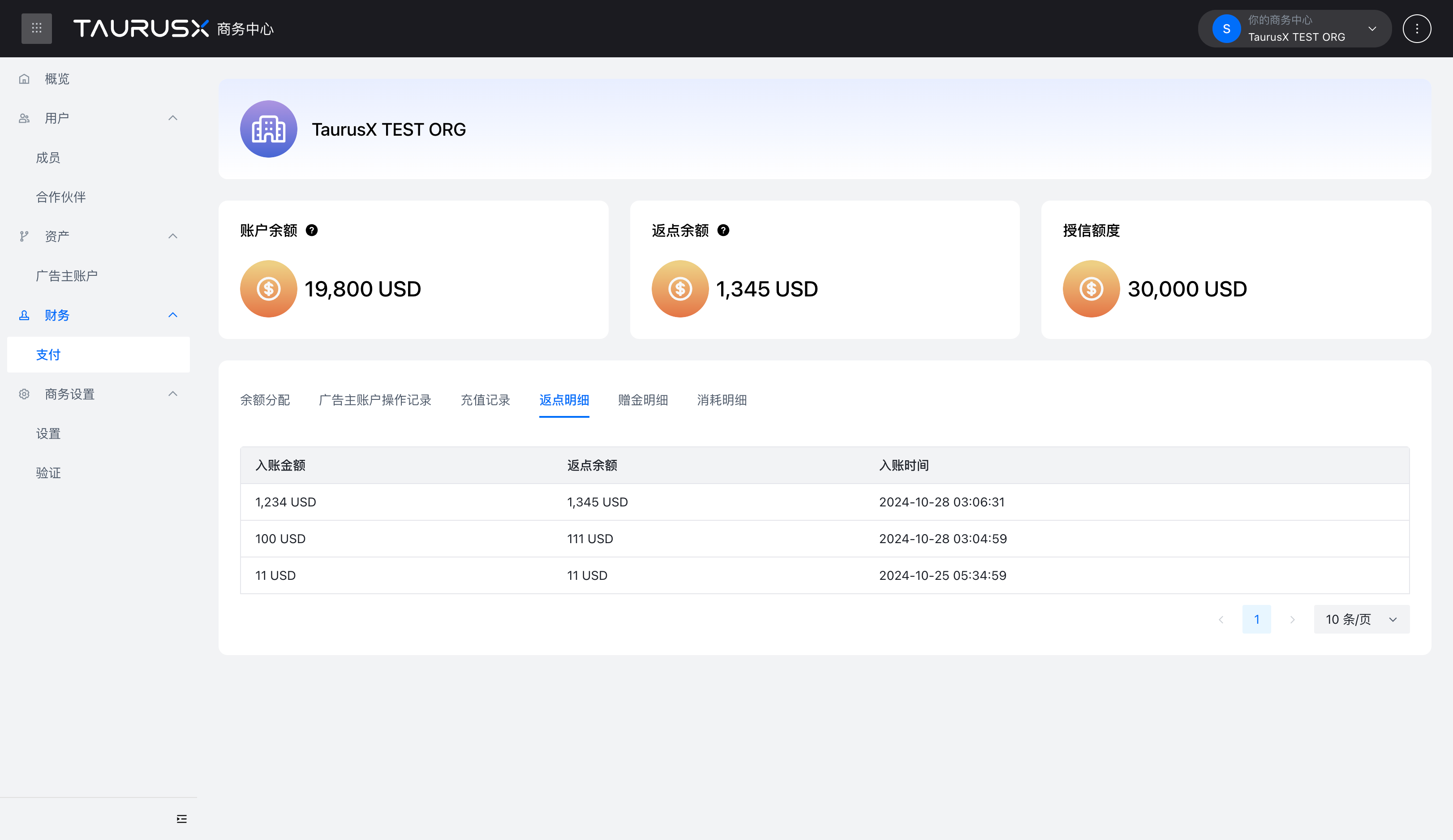Open the organization switcher dropdown arrow

coord(1372,29)
